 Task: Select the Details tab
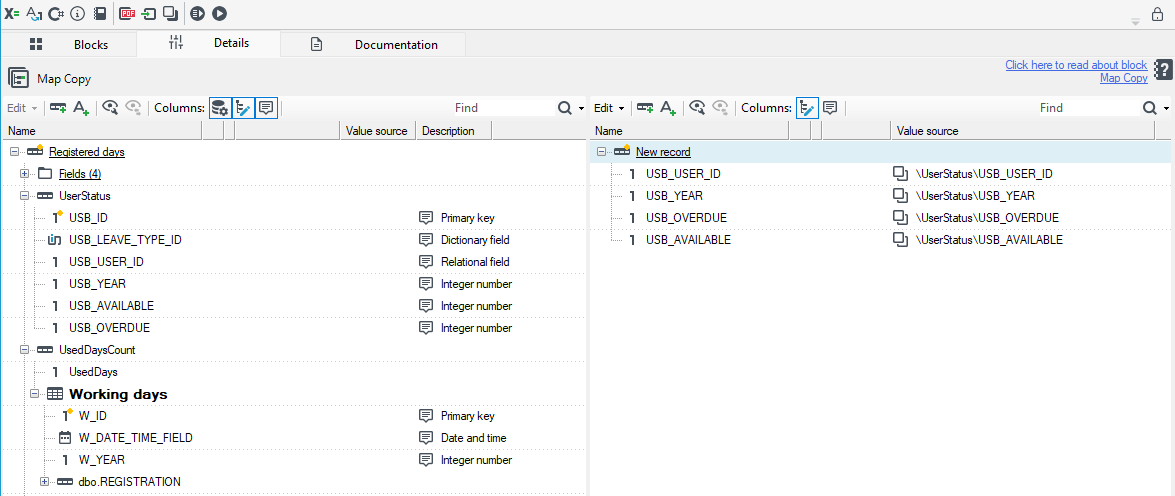coord(208,43)
